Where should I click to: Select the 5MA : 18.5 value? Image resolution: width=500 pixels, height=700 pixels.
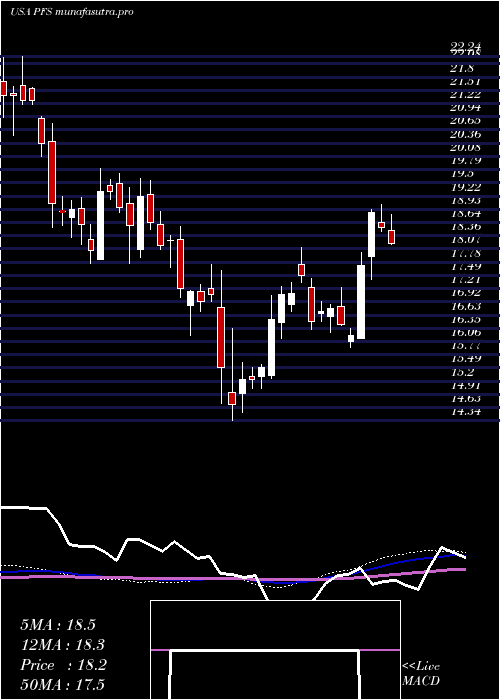pyautogui.click(x=58, y=625)
